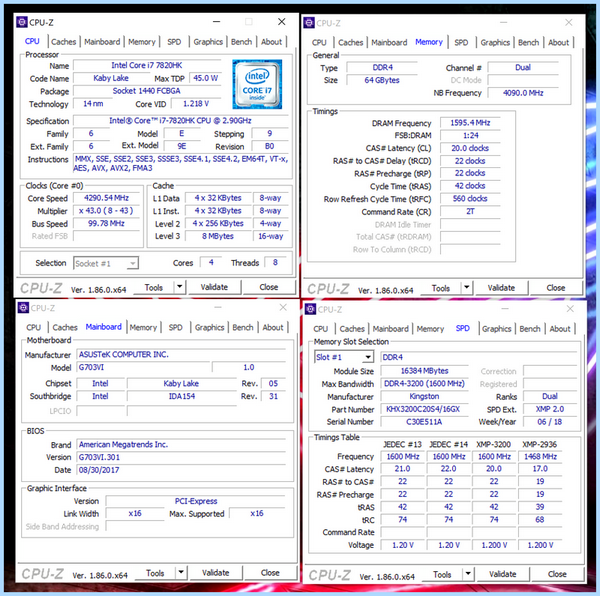Click the 08/30/2017 BIOS date field

coord(181,470)
